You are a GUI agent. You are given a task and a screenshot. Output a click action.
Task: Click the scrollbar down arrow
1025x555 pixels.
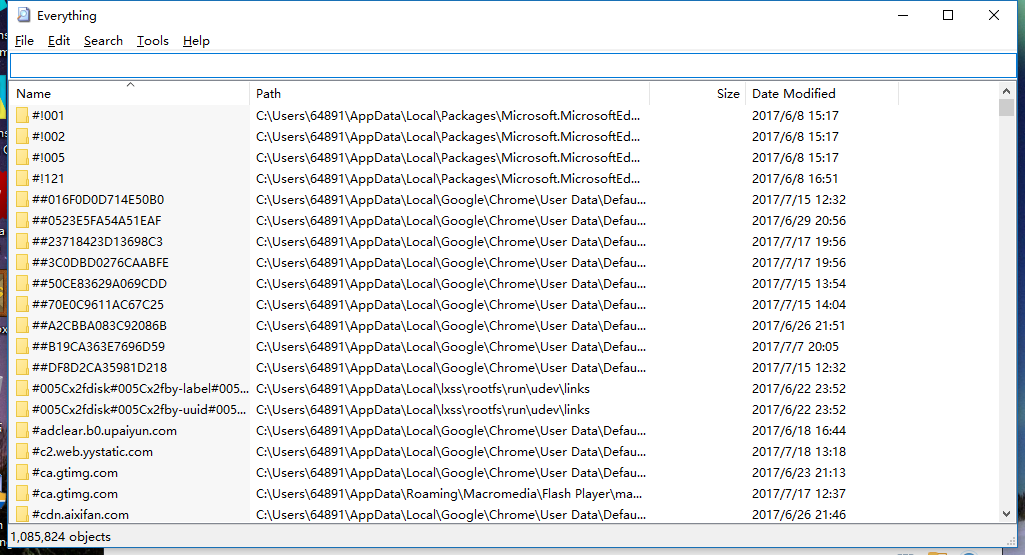pyautogui.click(x=1006, y=513)
